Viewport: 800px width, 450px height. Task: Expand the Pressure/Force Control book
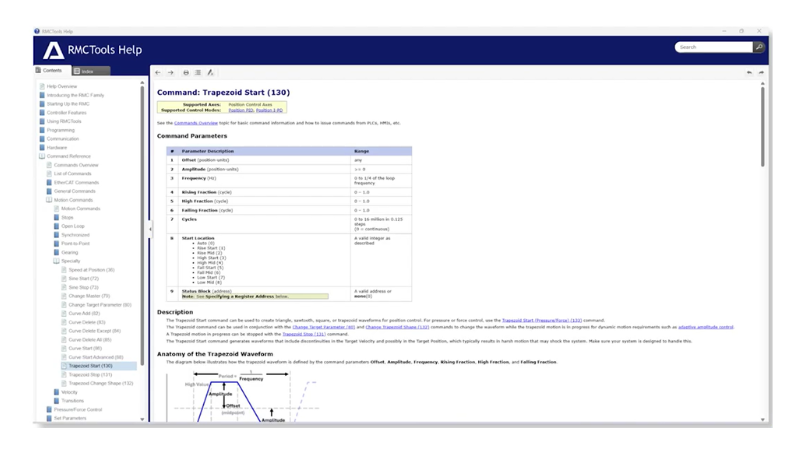tap(49, 409)
